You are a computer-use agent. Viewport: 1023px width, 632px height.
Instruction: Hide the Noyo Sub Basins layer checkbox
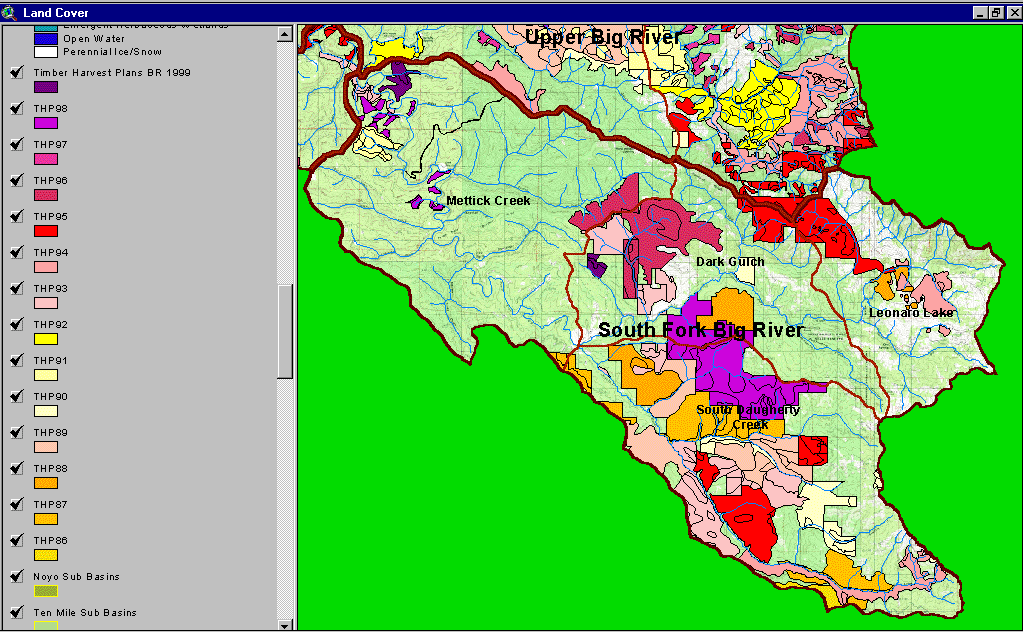tap(17, 576)
